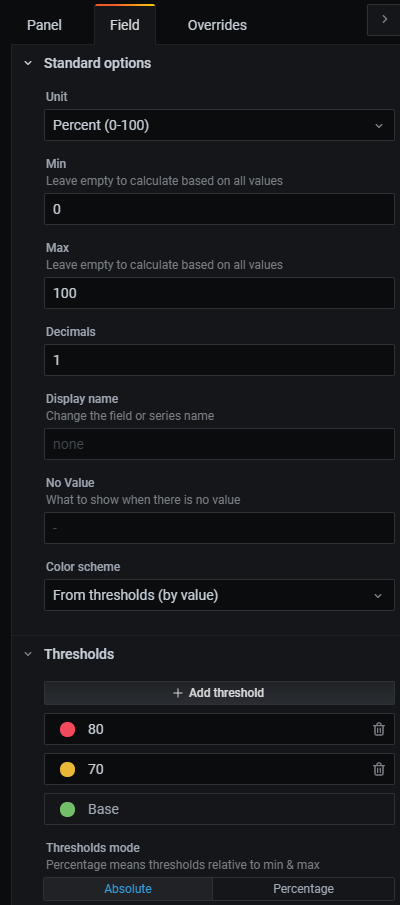Delete the 80 threshold with trash icon
400x905 pixels.
click(x=379, y=729)
